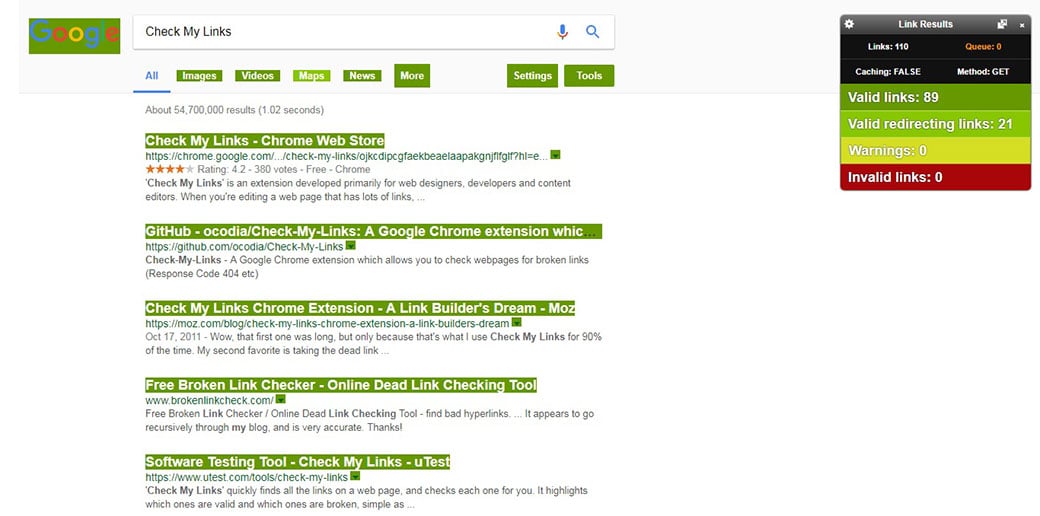Click the Settings button

[x=532, y=76]
